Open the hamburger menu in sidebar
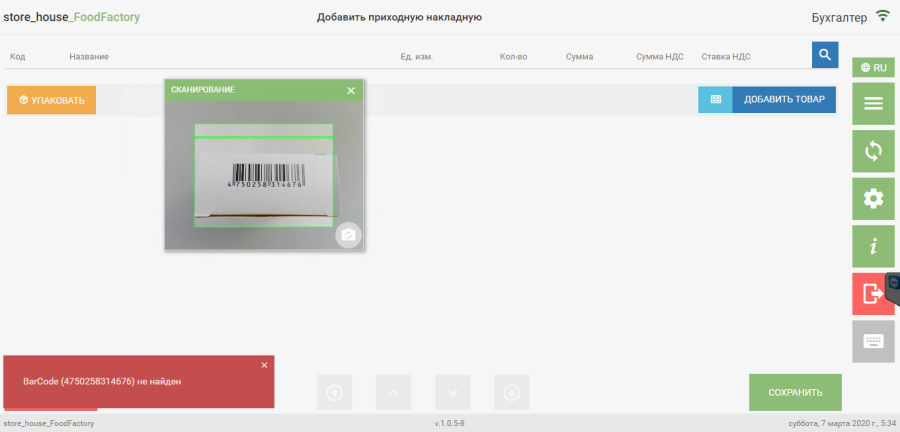 click(873, 104)
